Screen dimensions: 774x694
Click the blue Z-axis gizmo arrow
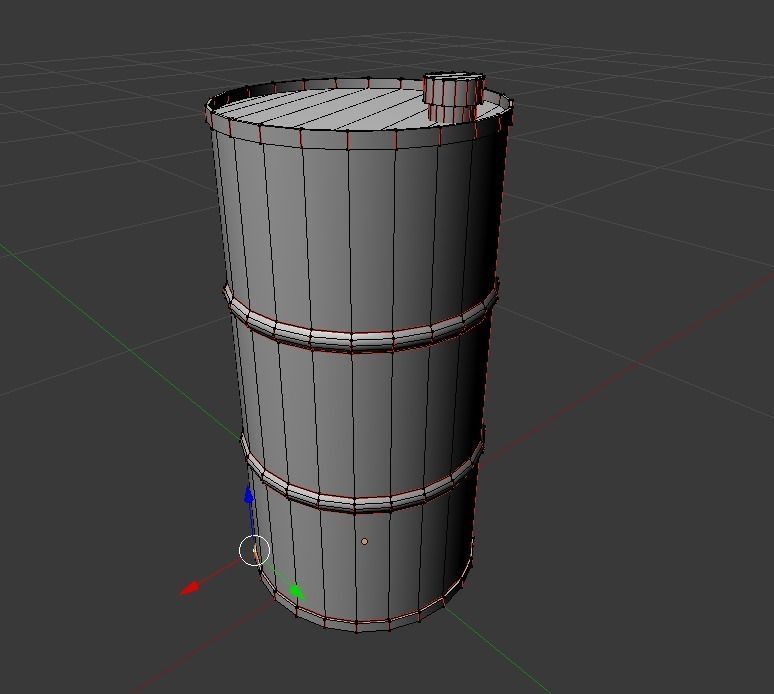(x=249, y=496)
